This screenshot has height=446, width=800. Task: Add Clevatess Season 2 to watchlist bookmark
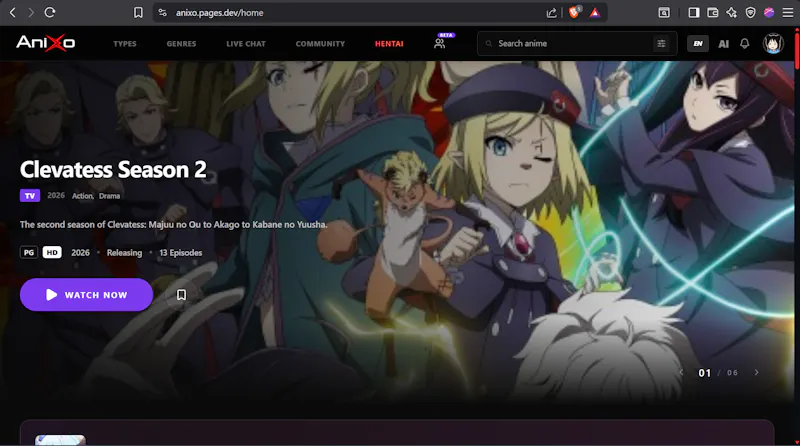(181, 294)
